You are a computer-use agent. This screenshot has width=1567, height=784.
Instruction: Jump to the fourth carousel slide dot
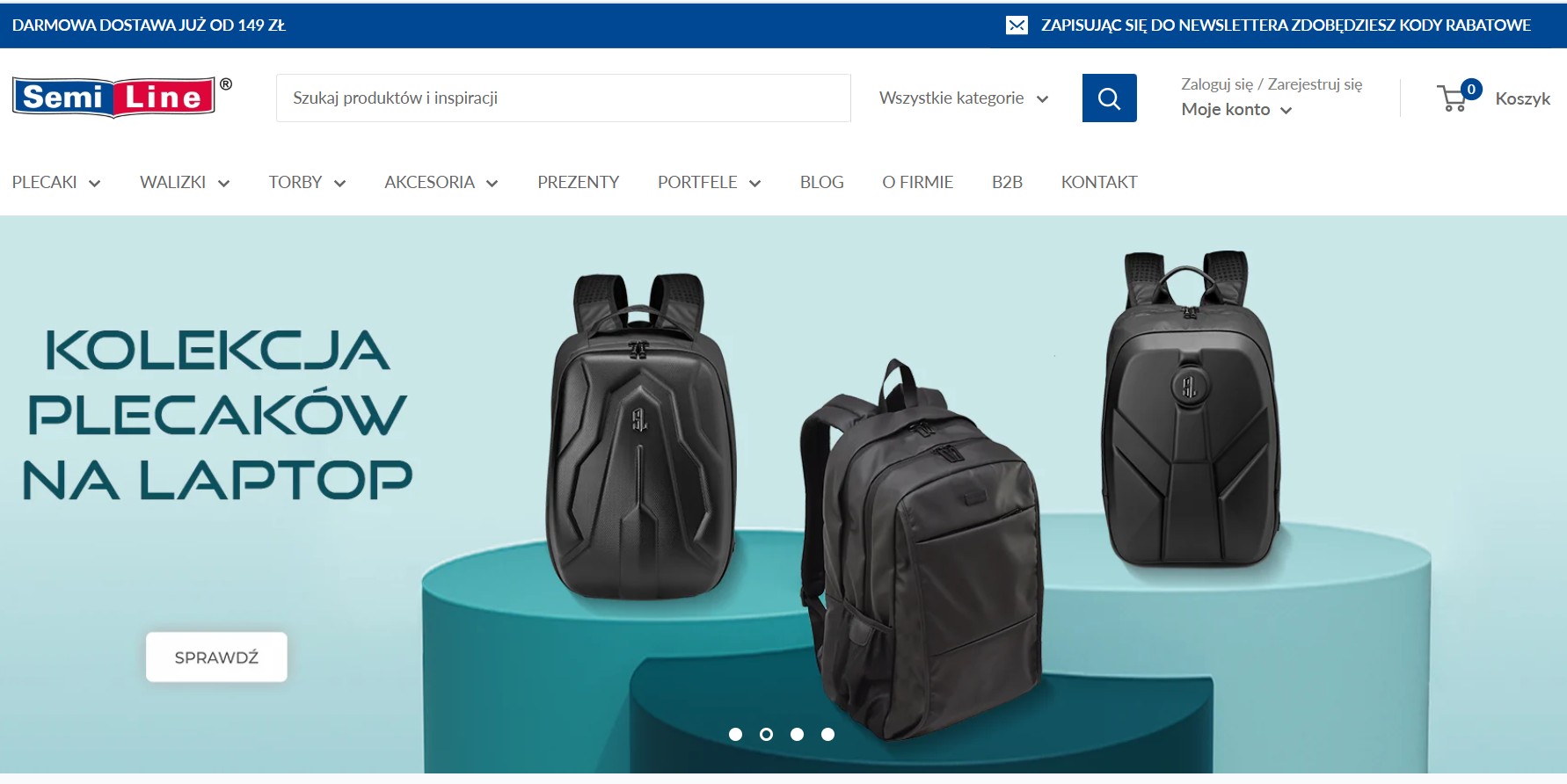827,734
